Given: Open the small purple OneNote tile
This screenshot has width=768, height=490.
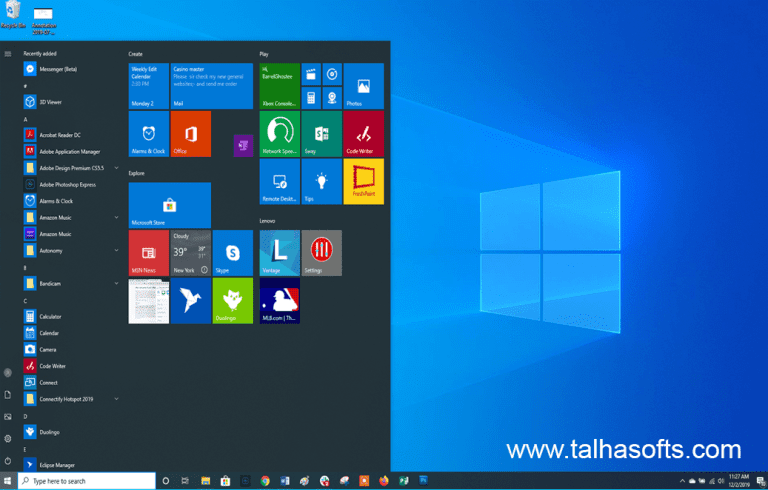Looking at the screenshot, I should coord(243,146).
